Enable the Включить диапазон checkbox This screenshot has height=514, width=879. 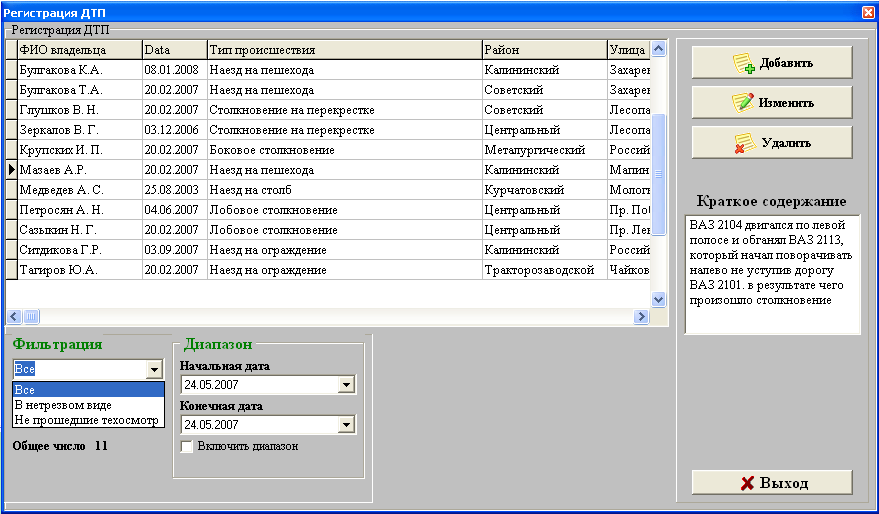click(x=187, y=446)
